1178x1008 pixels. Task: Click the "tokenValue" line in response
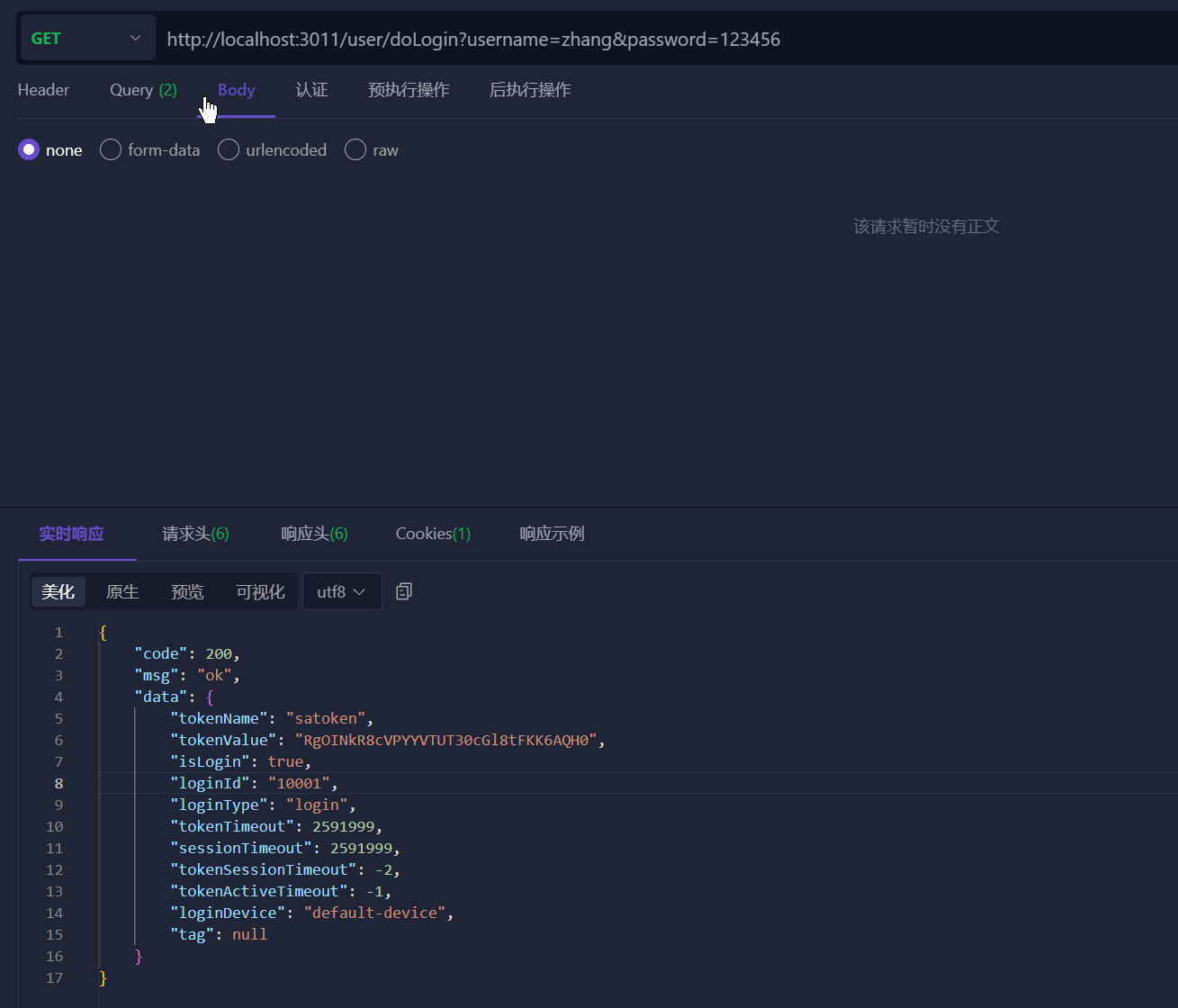tap(387, 740)
